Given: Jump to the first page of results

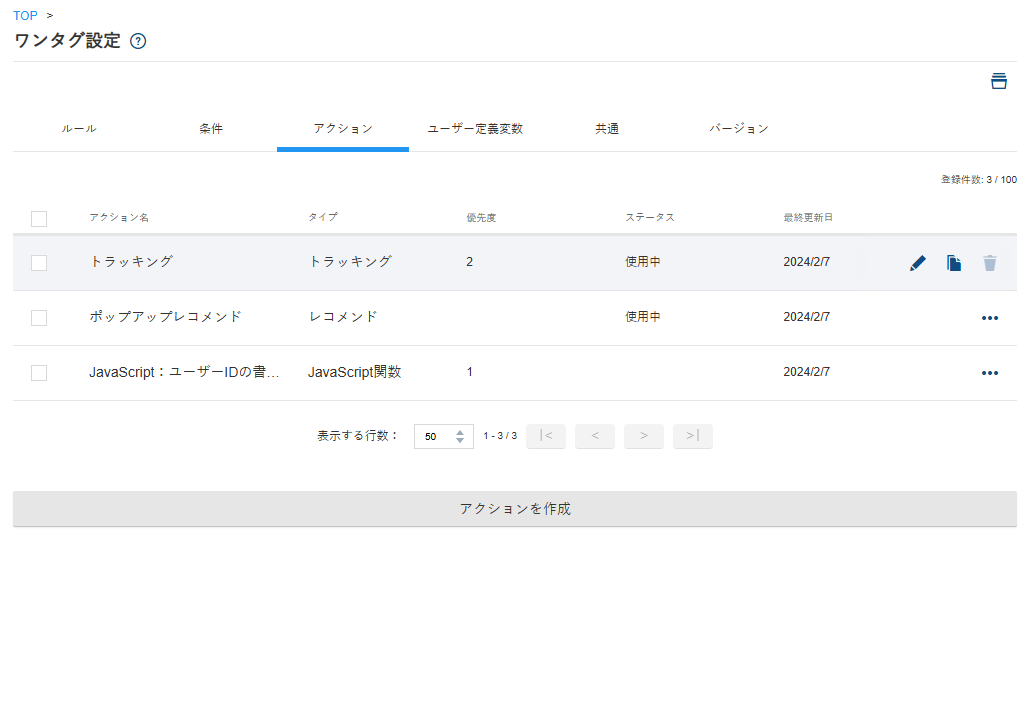Looking at the screenshot, I should (545, 436).
